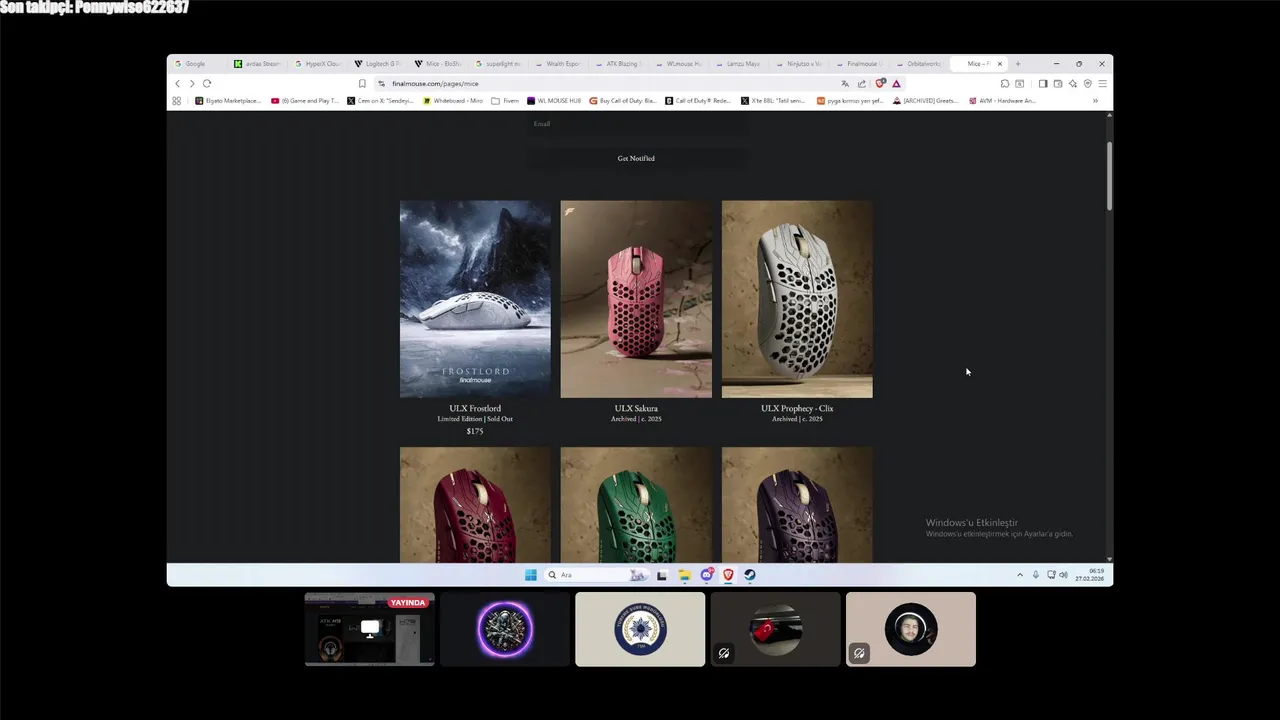
Task: Open Steam from the taskbar
Action: (750, 575)
